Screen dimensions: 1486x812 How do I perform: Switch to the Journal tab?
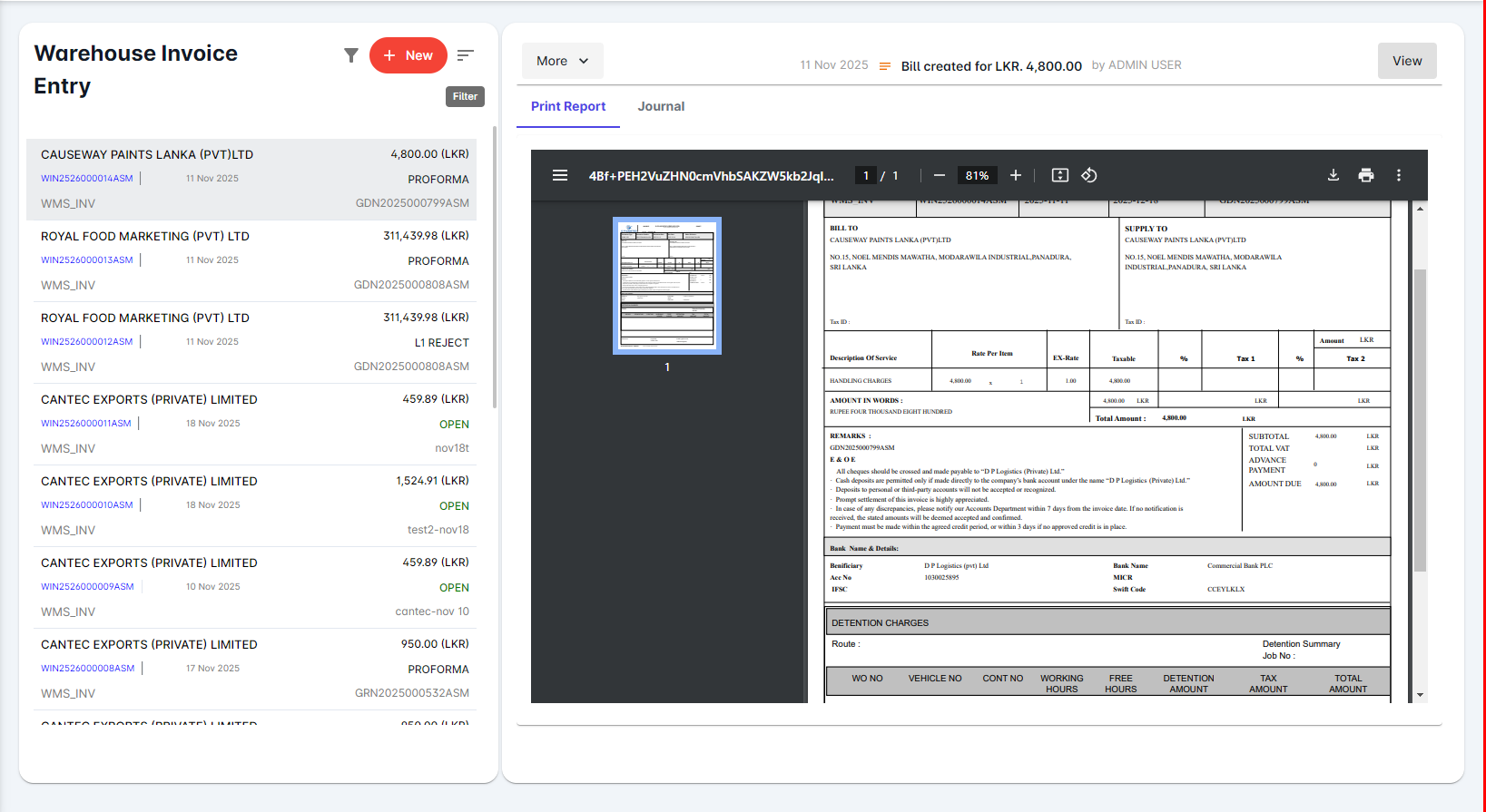click(x=661, y=106)
